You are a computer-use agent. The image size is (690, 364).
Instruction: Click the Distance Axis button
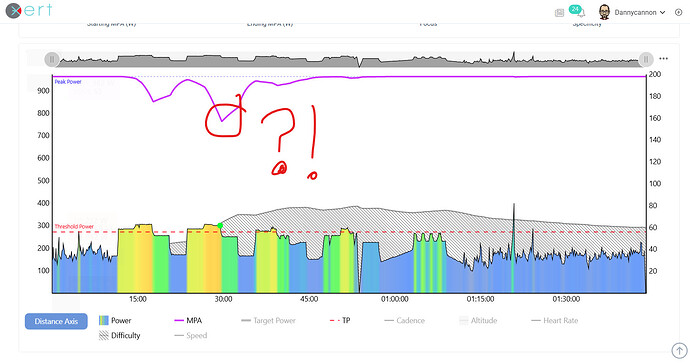tap(56, 321)
